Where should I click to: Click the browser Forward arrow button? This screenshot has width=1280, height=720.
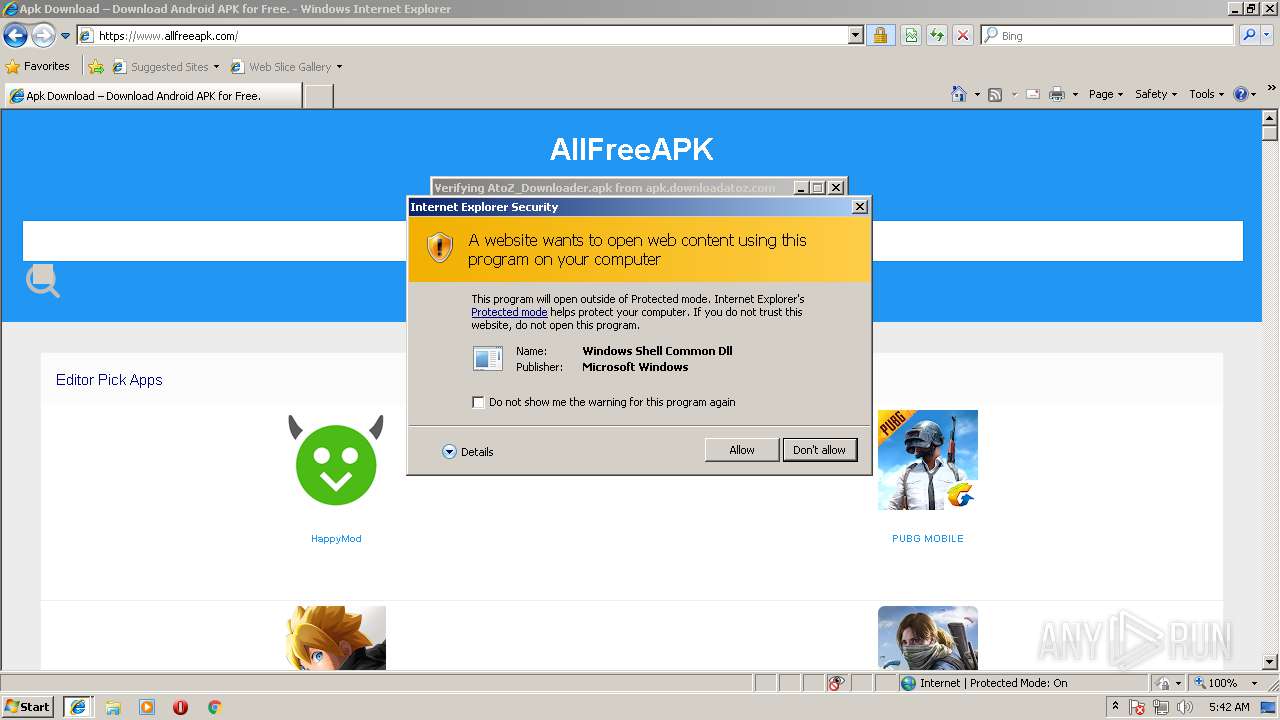43,36
